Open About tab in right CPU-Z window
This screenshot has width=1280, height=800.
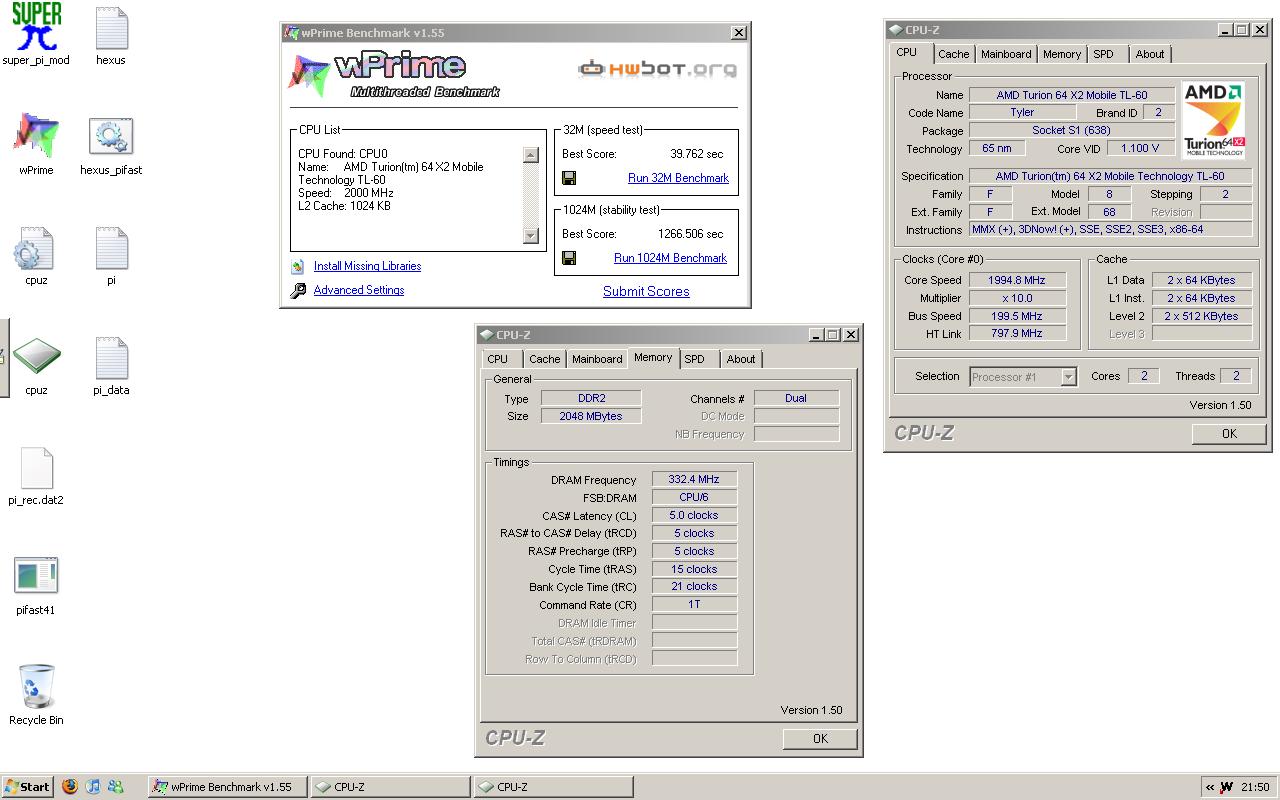click(x=1150, y=54)
